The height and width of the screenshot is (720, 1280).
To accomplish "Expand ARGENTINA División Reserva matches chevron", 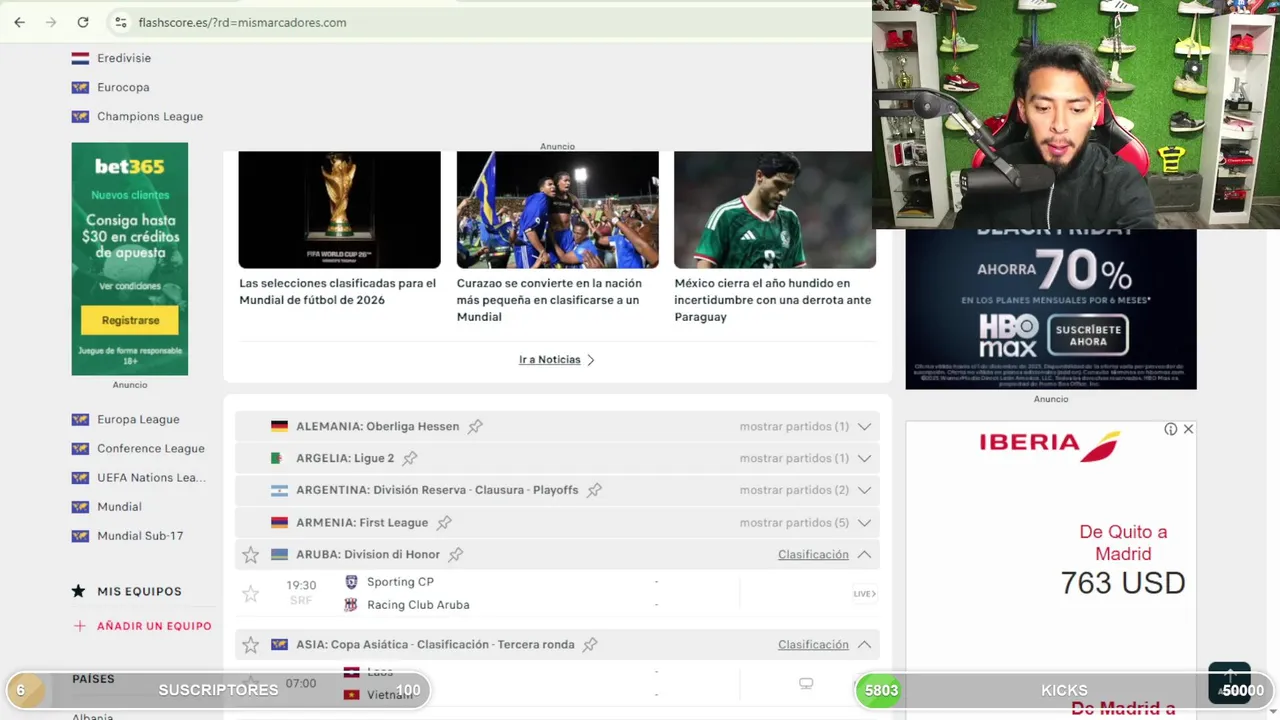I will (864, 490).
